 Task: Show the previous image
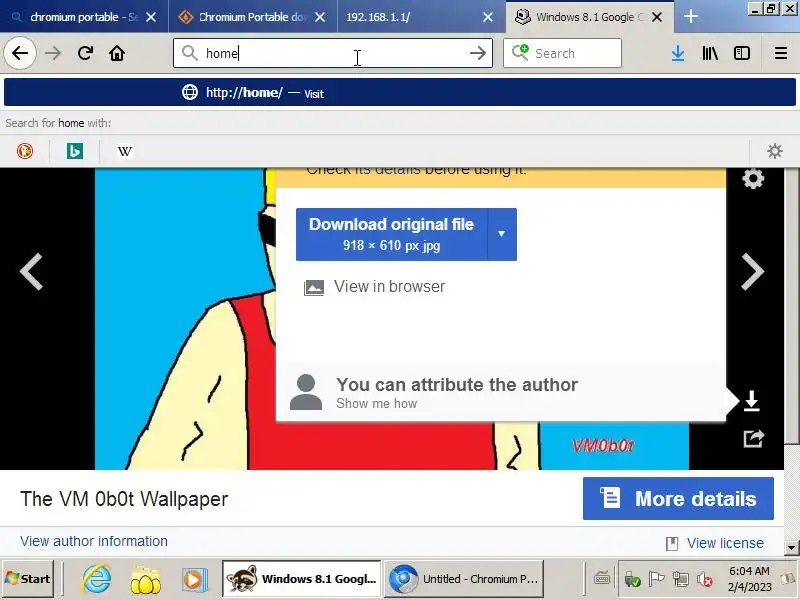(31, 271)
